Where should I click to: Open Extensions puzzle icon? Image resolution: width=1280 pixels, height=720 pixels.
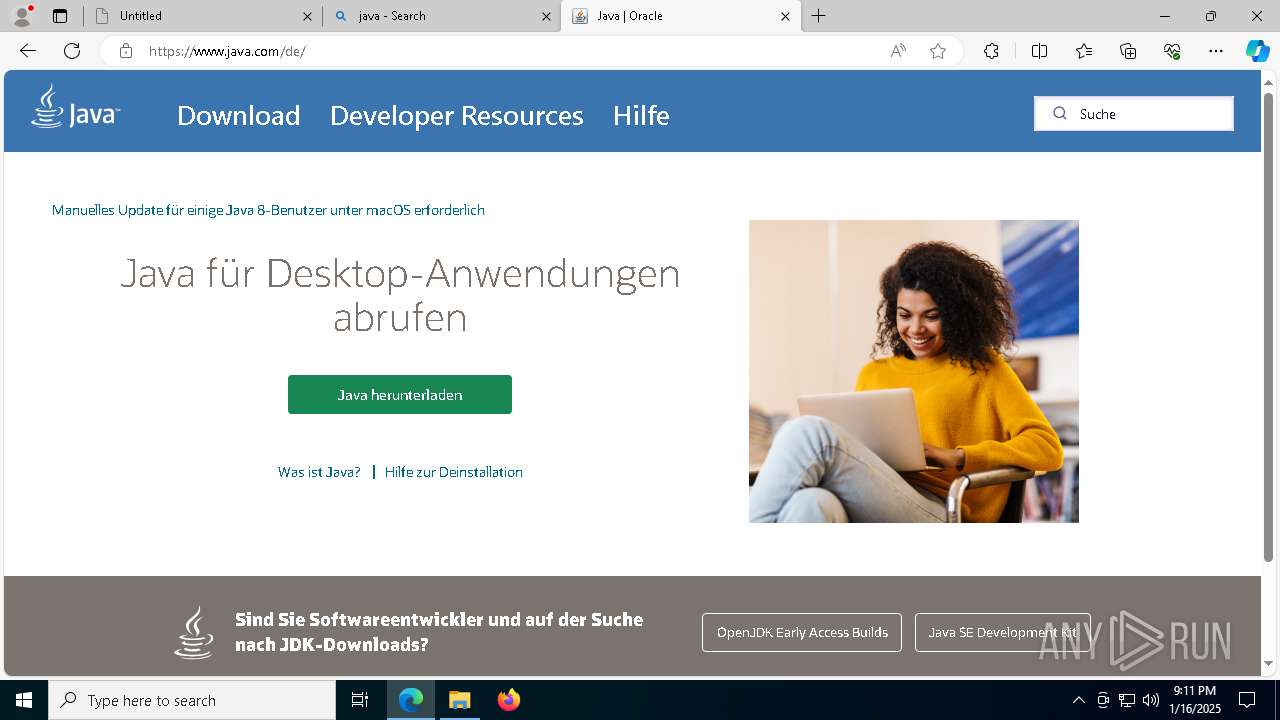click(x=991, y=51)
